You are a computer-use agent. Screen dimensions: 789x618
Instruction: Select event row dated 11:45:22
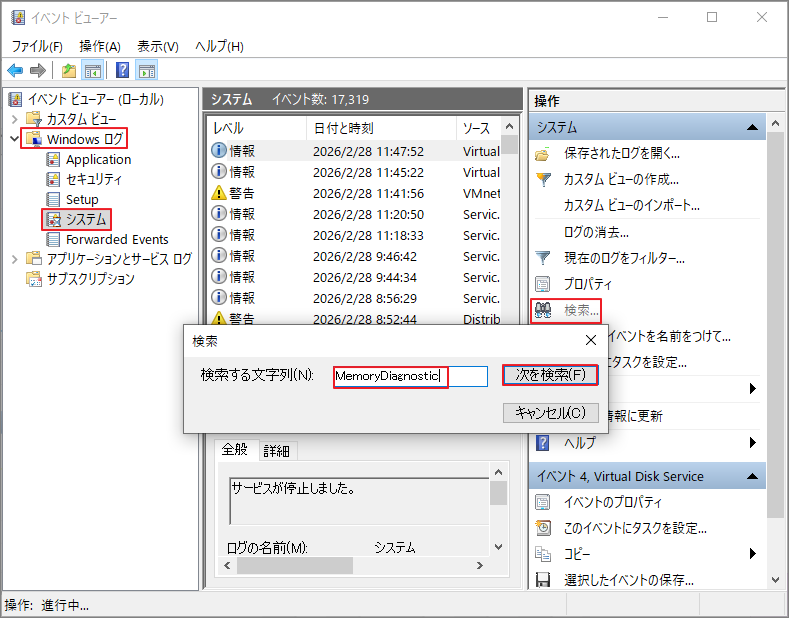coord(354,173)
